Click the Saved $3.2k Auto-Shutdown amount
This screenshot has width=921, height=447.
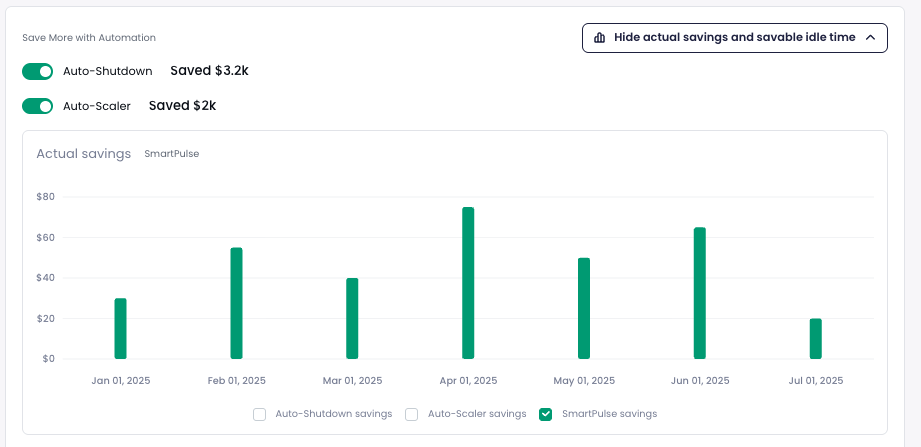point(209,71)
